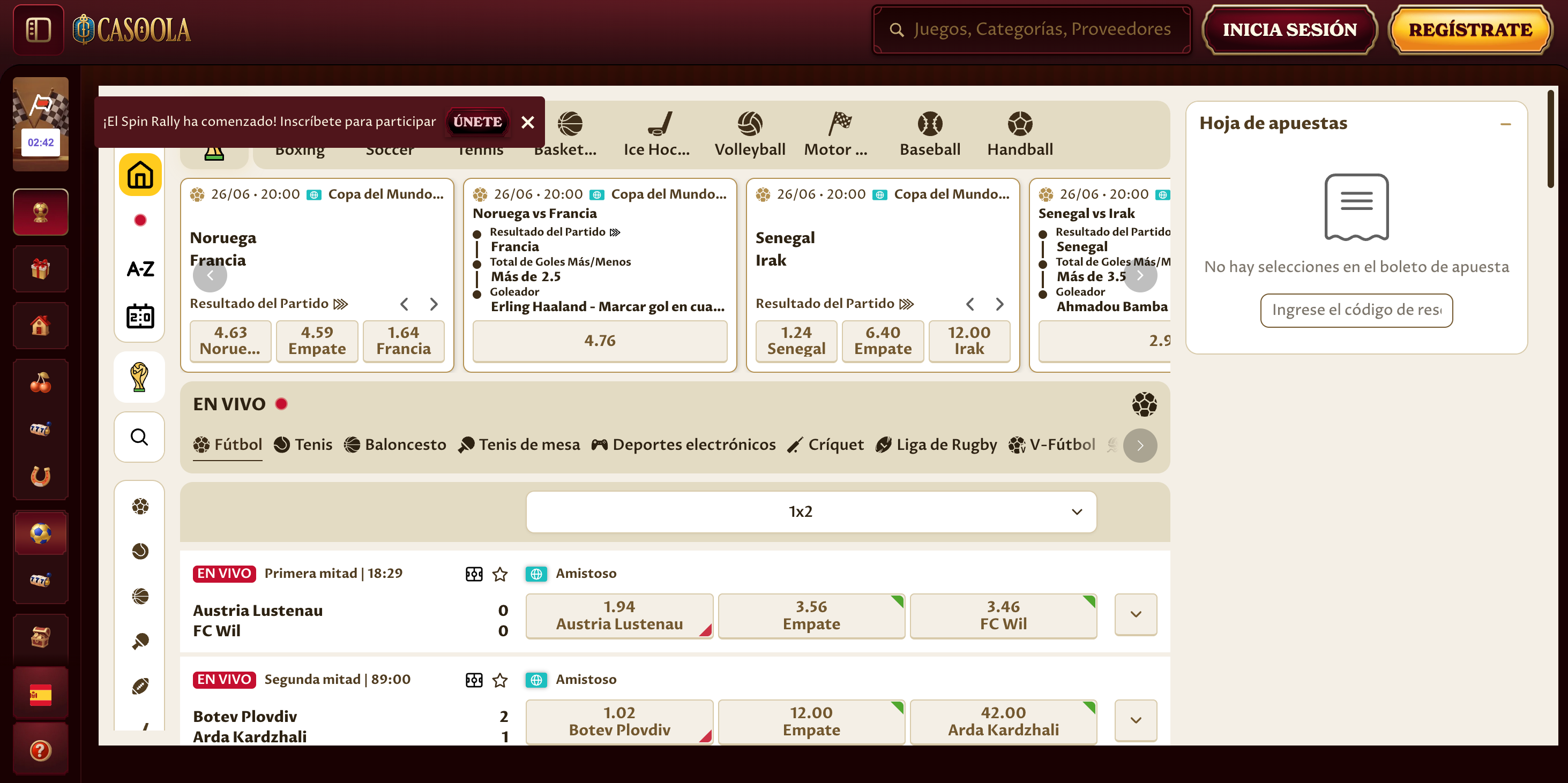
Task: Choose Handball in top sports bar
Action: click(1020, 134)
